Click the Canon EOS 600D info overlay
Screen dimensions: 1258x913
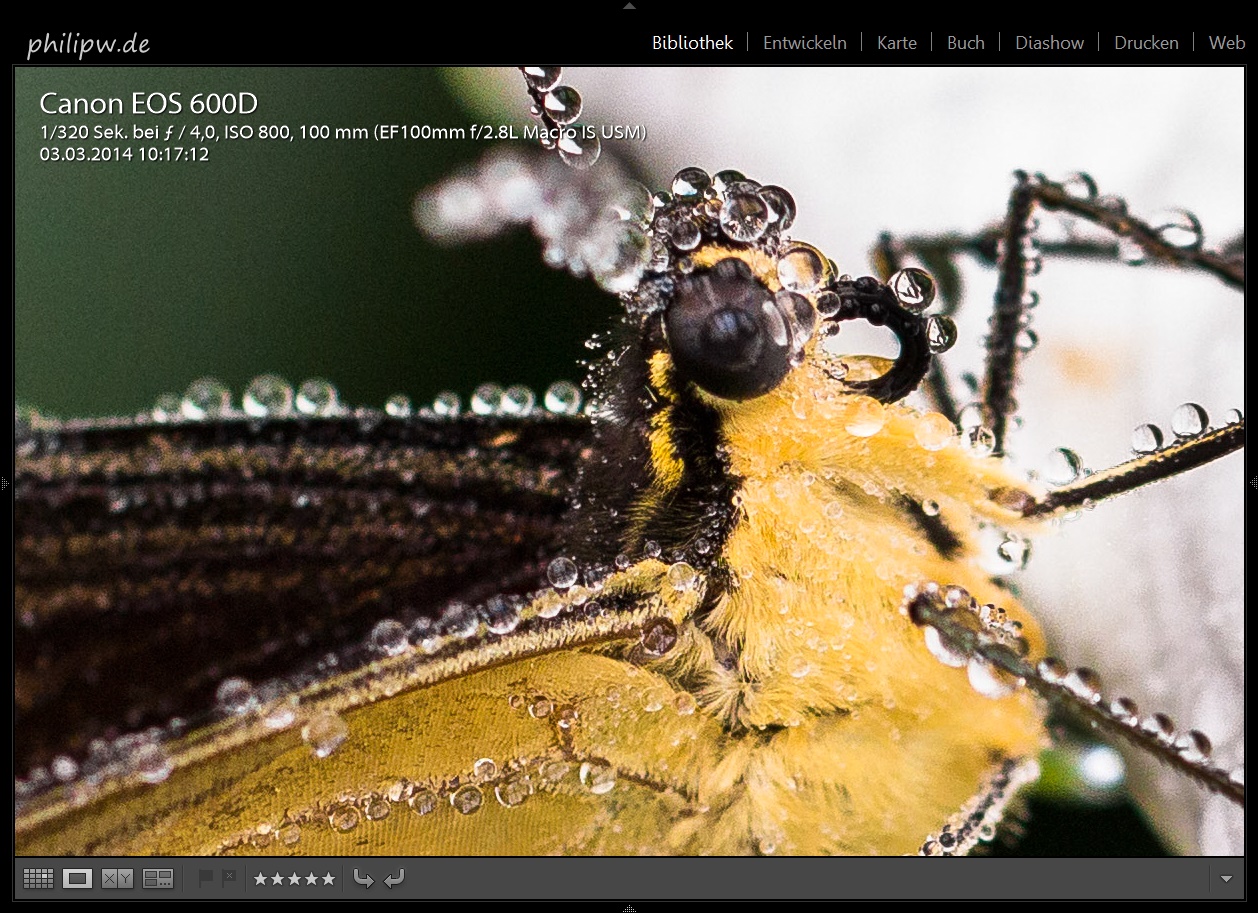[148, 103]
